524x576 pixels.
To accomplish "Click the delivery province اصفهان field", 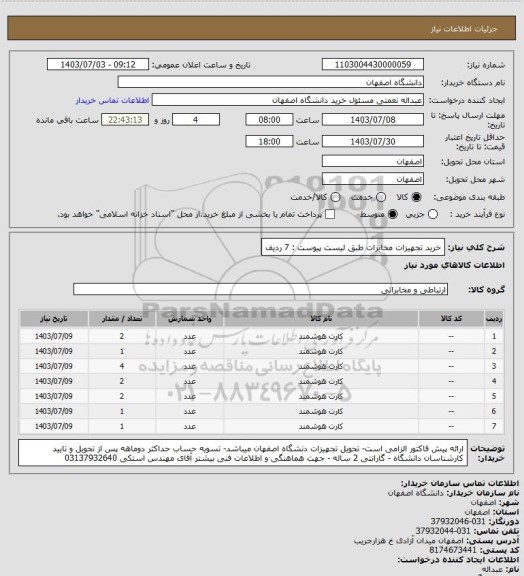I will [373, 161].
